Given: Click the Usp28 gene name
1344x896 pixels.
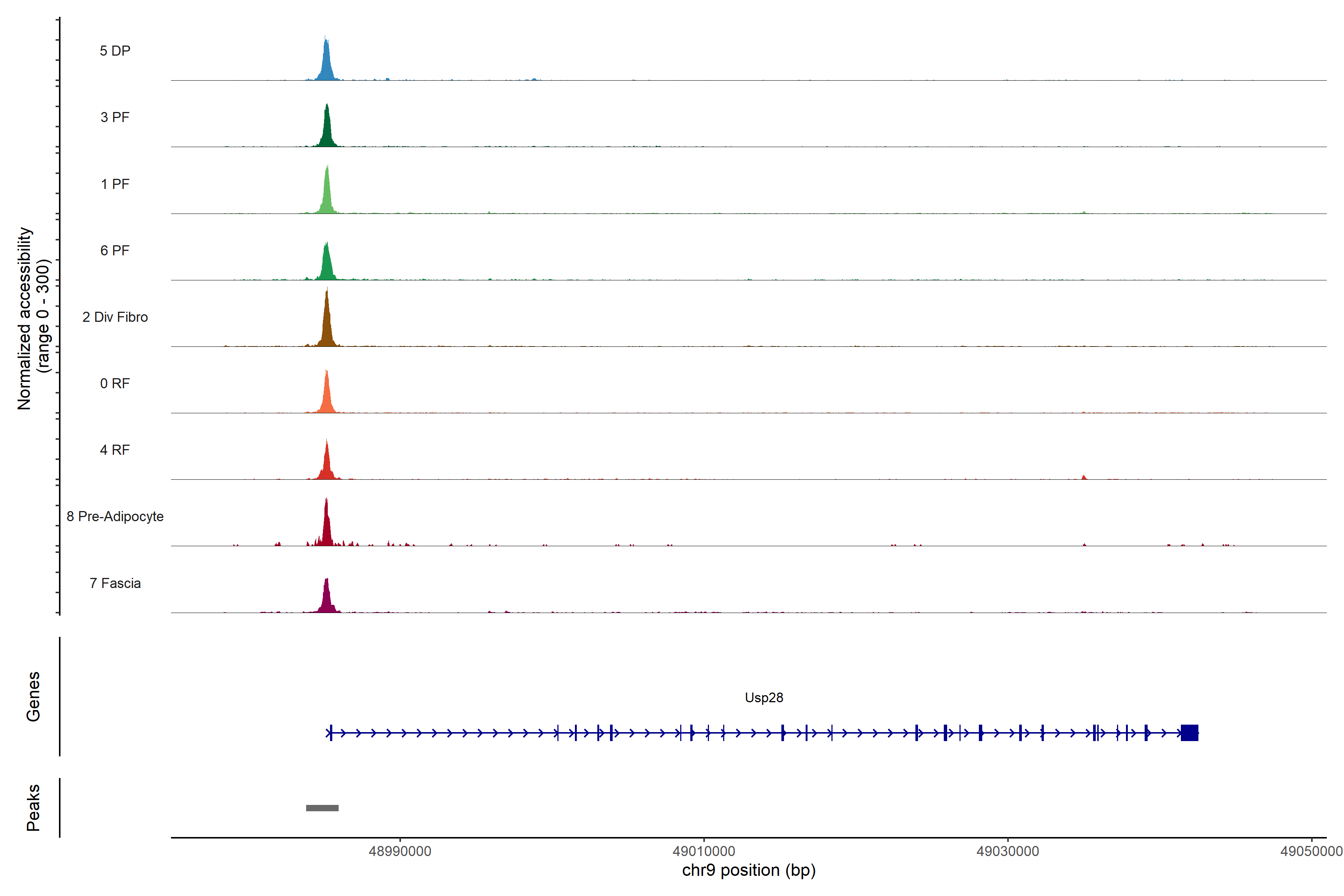Looking at the screenshot, I should 763,698.
